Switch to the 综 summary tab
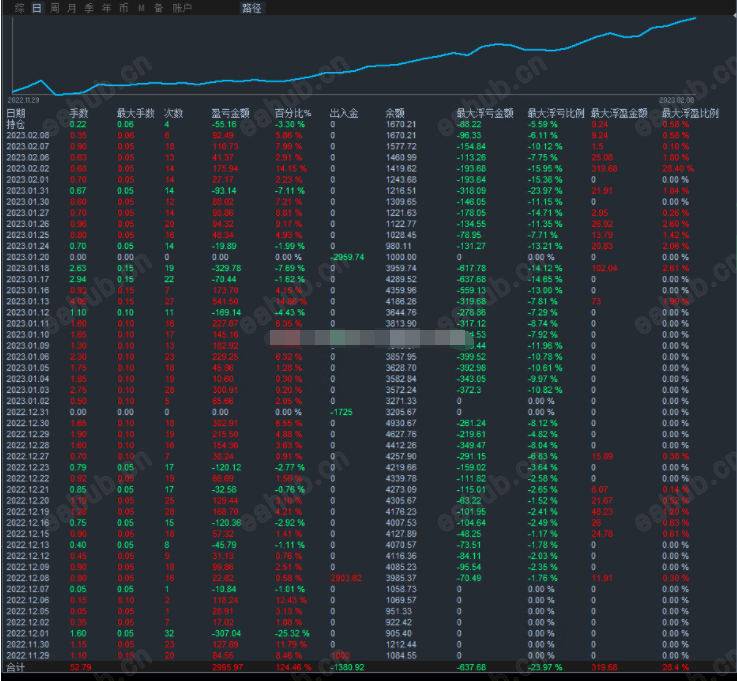This screenshot has width=737, height=681. point(19,8)
